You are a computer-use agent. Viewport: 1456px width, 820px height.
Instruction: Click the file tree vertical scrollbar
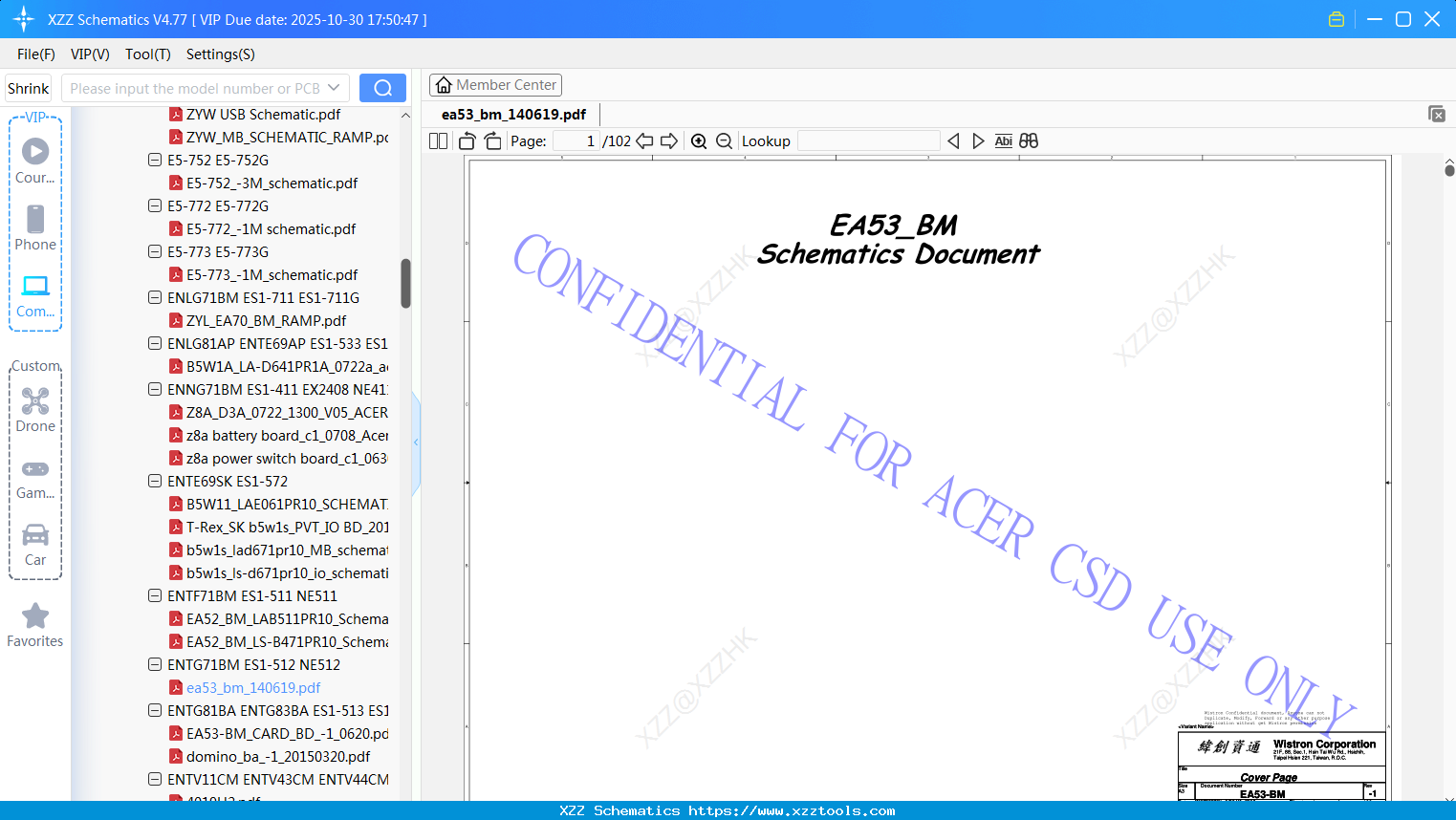click(405, 283)
